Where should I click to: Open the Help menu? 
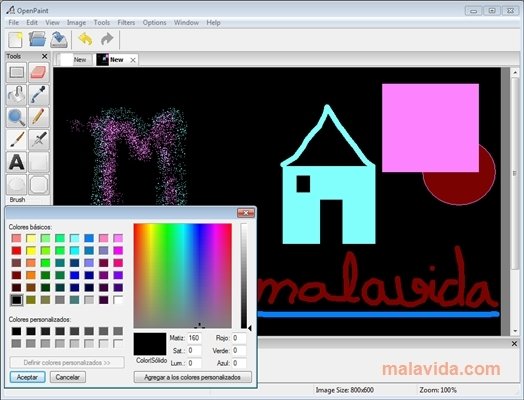point(213,23)
